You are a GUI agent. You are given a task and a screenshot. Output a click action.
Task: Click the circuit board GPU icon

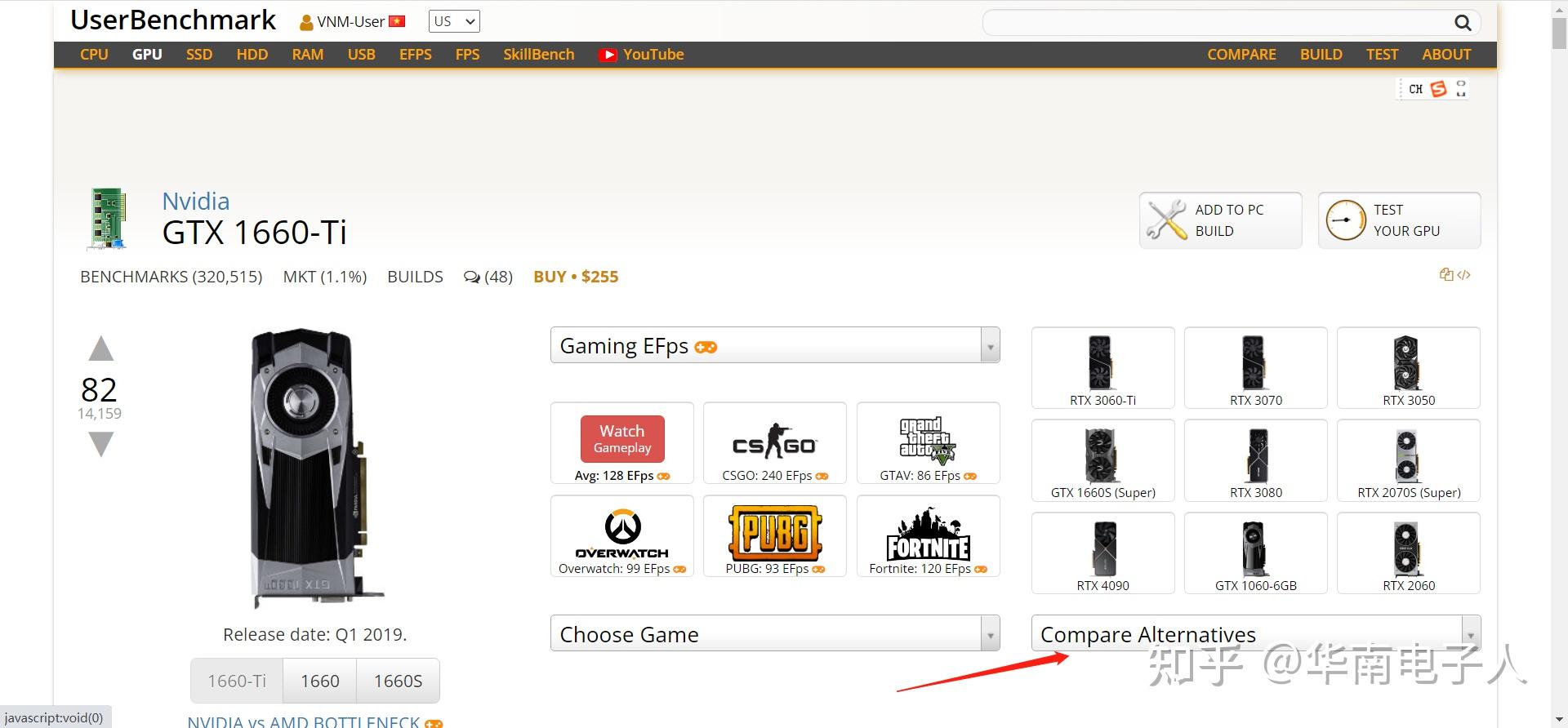pyautogui.click(x=109, y=219)
